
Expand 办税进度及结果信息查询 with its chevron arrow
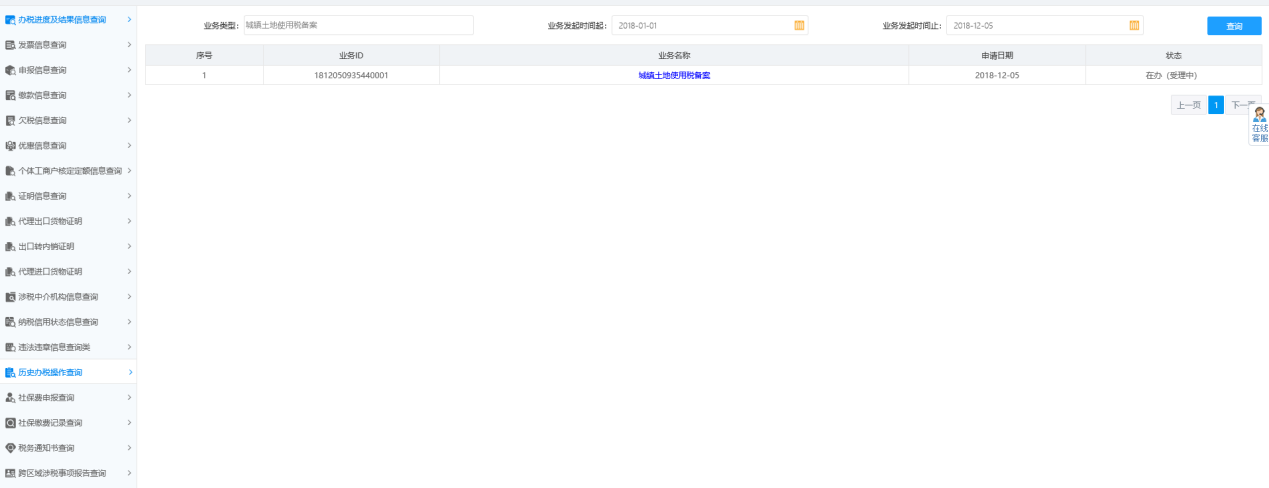[x=130, y=20]
